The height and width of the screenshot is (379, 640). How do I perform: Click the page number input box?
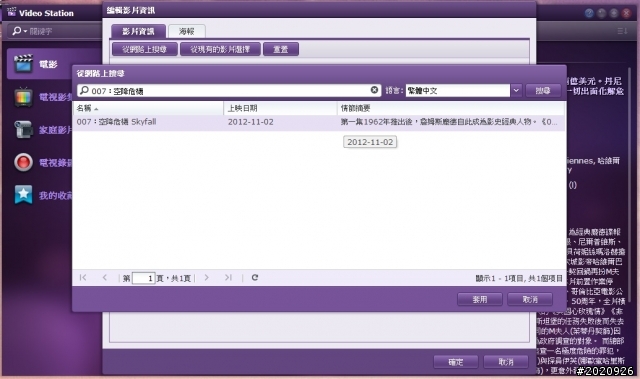tap(144, 278)
